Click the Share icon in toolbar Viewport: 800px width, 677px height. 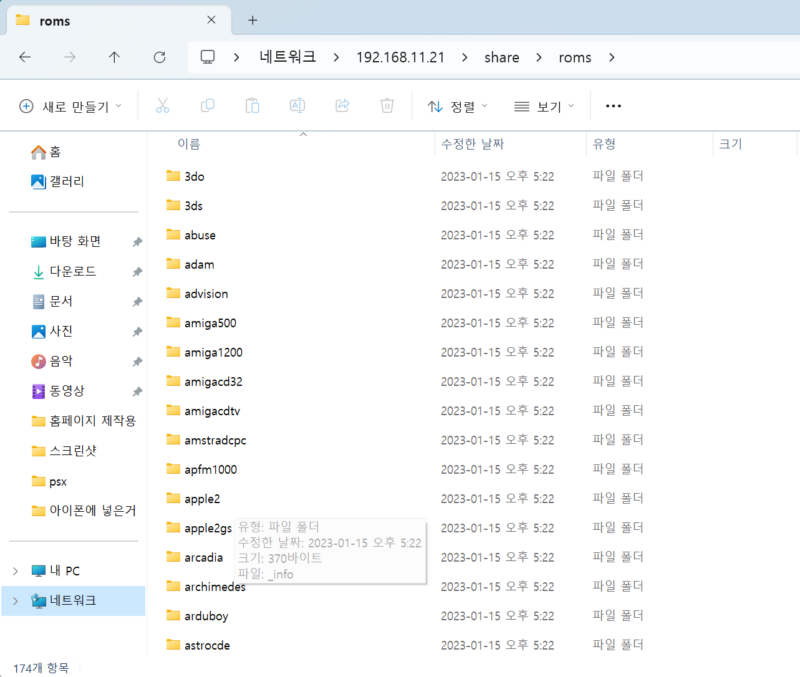point(342,106)
